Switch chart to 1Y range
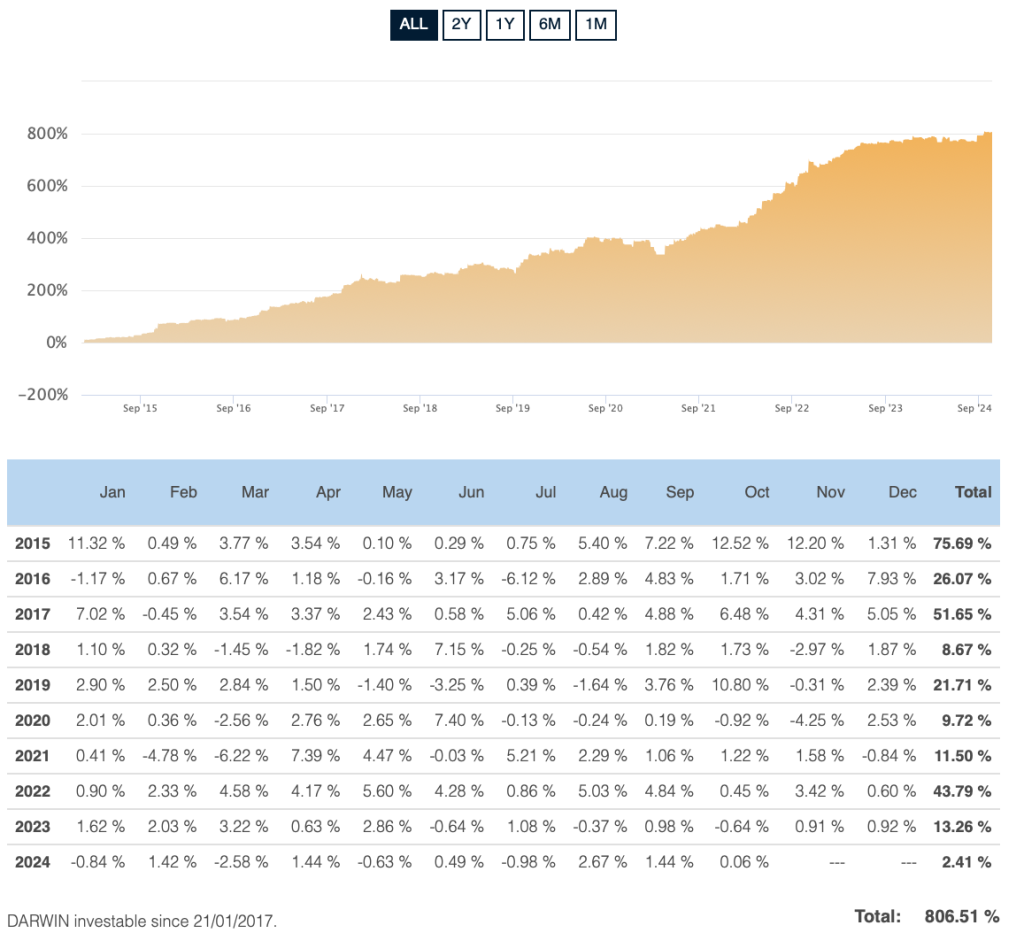This screenshot has width=1024, height=933. pyautogui.click(x=505, y=25)
